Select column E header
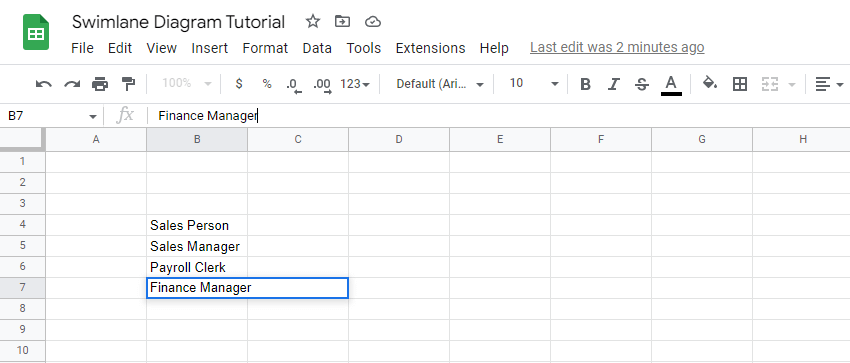 pyautogui.click(x=500, y=139)
